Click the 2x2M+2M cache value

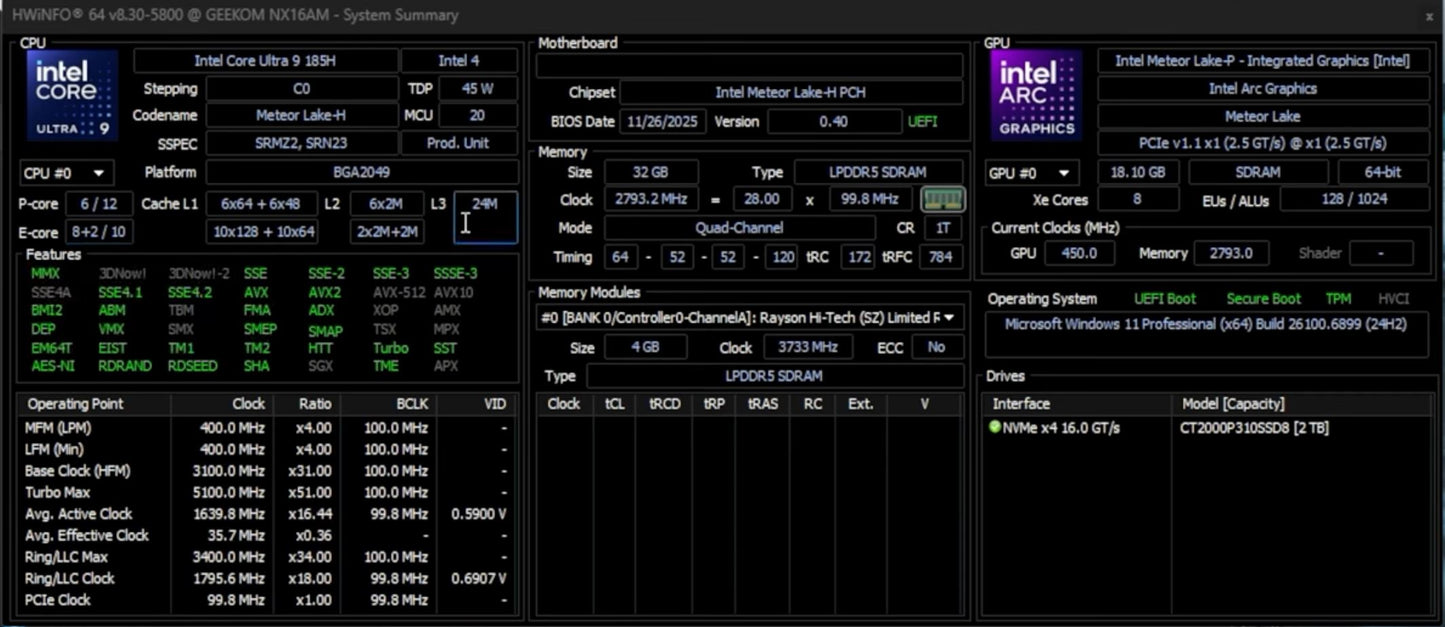(x=386, y=232)
